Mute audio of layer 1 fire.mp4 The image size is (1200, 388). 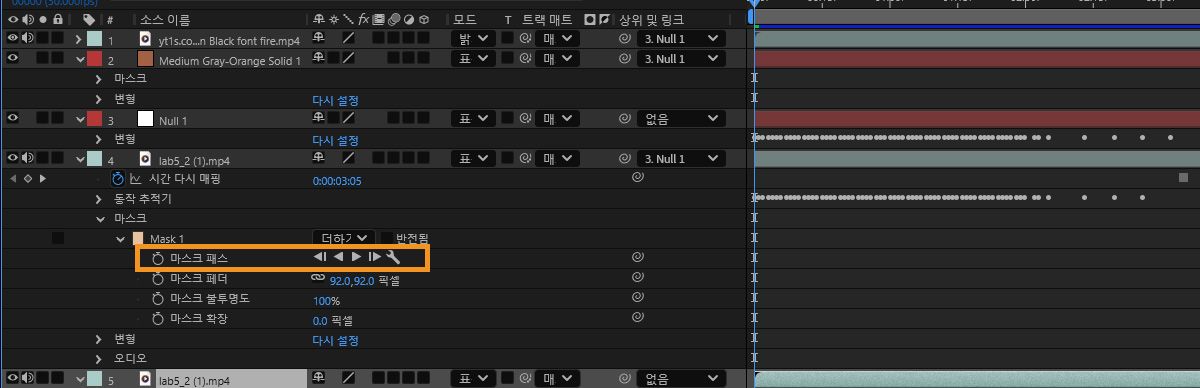click(x=27, y=38)
